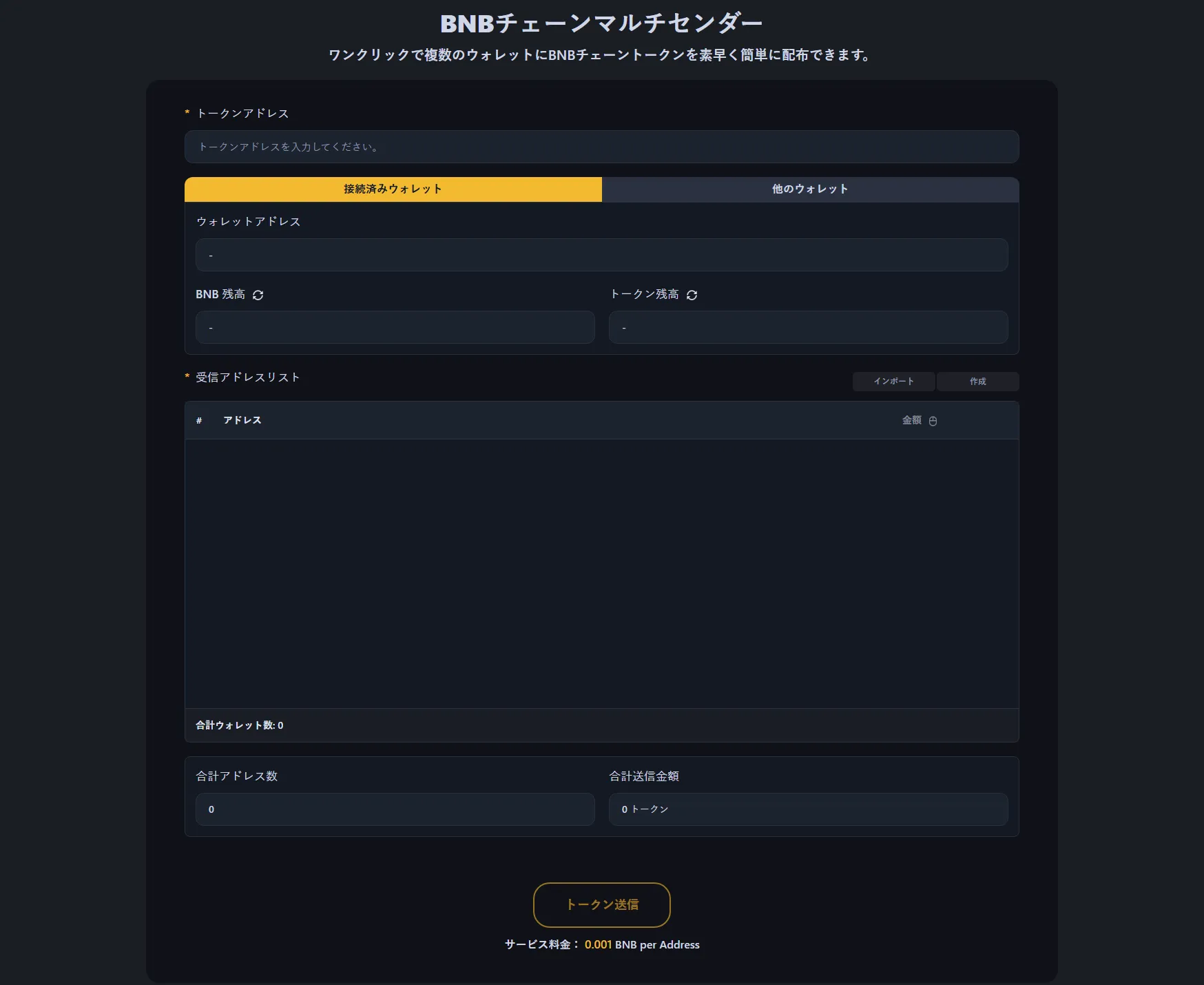This screenshot has height=985, width=1204.
Task: Click the トークン残高 value field
Action: (808, 327)
